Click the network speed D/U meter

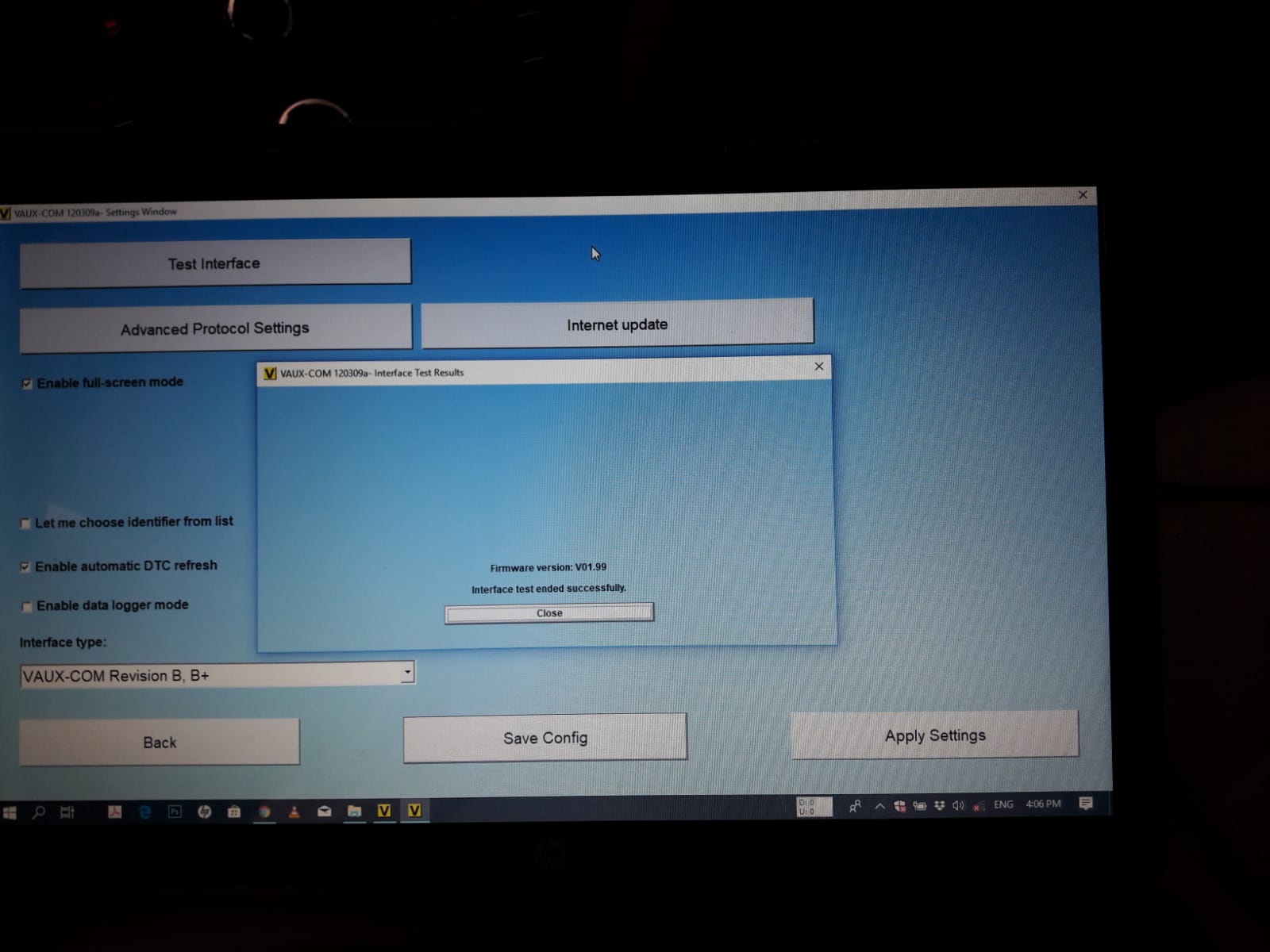tap(814, 807)
